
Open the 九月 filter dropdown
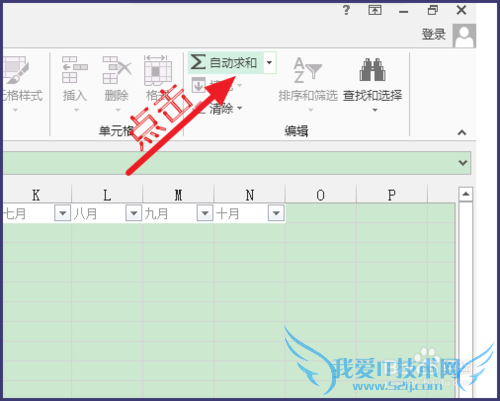point(205,213)
